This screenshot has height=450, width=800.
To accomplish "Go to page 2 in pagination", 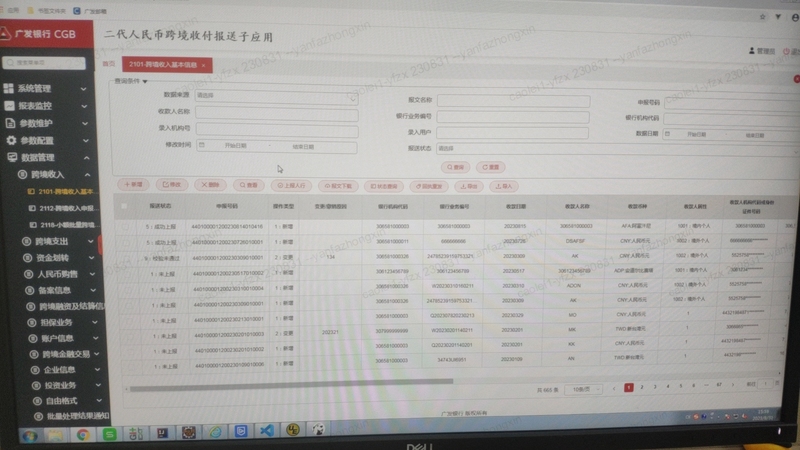I will (x=642, y=387).
